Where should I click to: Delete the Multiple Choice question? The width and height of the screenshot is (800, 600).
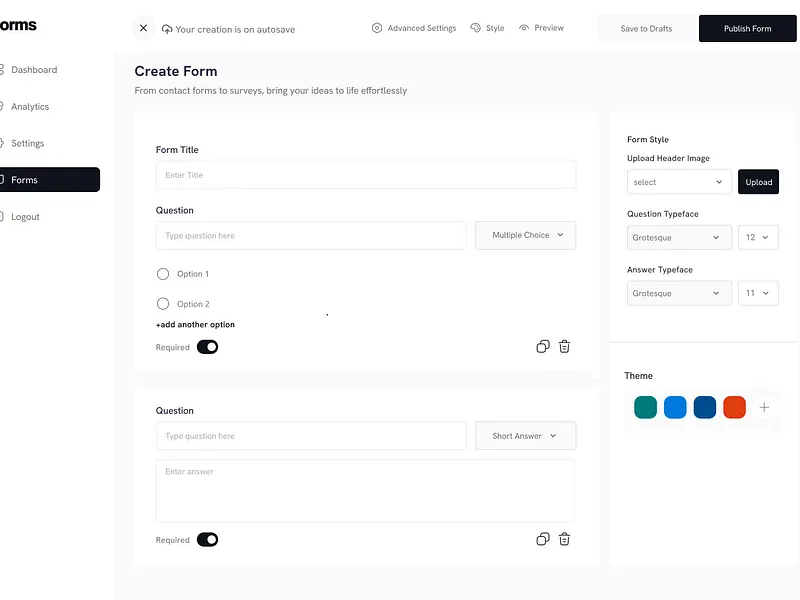coord(565,346)
